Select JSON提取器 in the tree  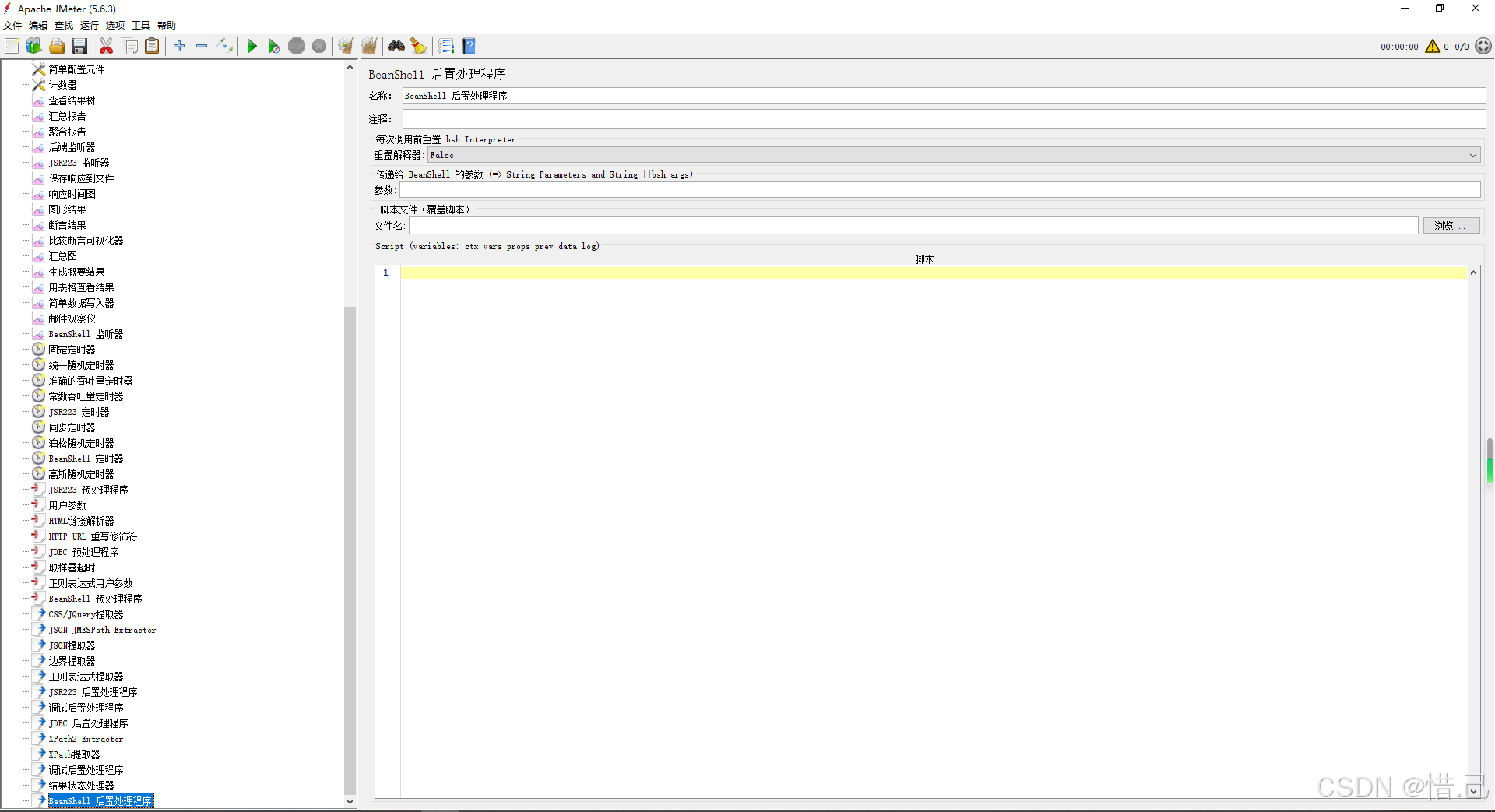click(72, 645)
